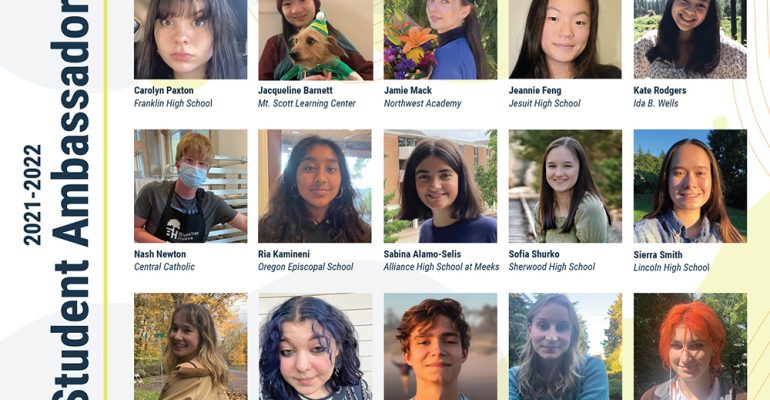Select Sabina Alamo-Selis' portrait photo
770x400 pixels.
click(x=440, y=186)
